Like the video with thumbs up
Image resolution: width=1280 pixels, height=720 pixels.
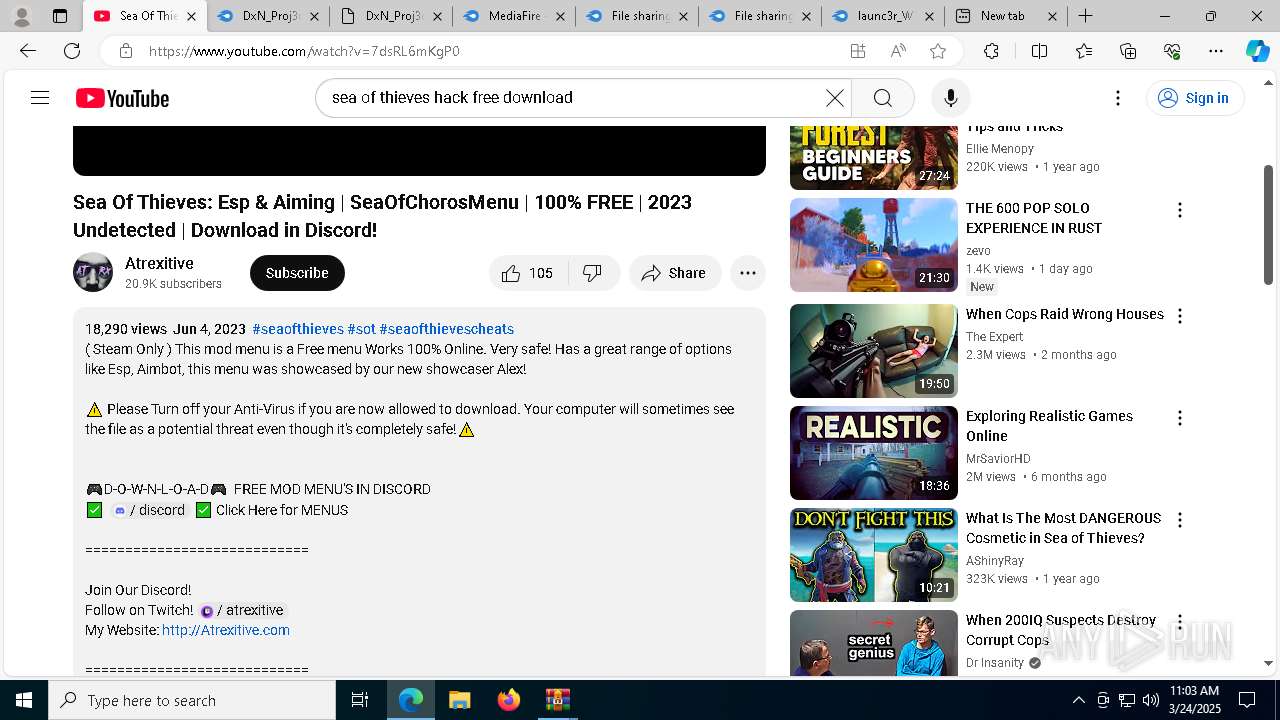point(528,273)
